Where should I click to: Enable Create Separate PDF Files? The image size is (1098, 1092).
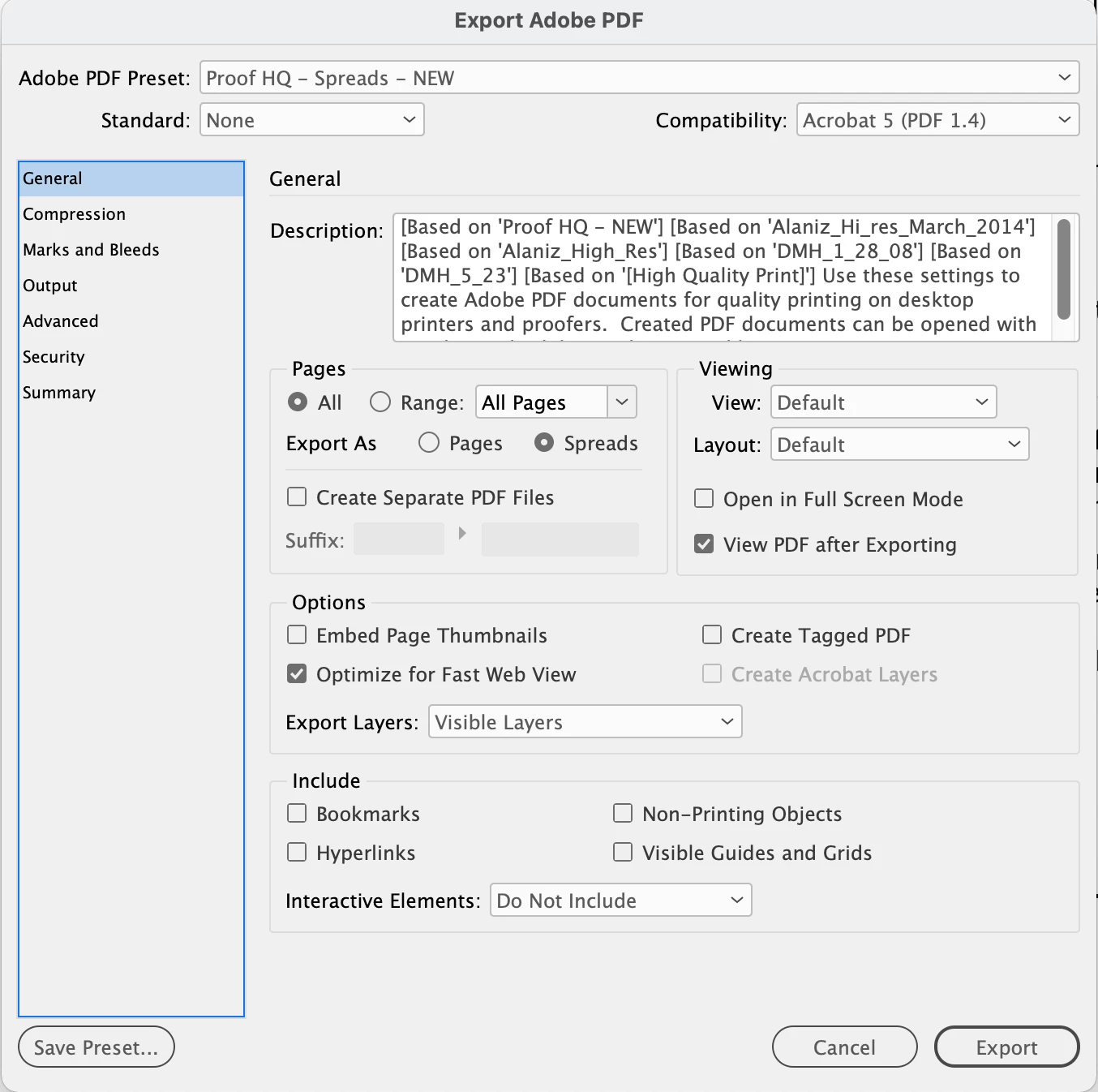297,497
